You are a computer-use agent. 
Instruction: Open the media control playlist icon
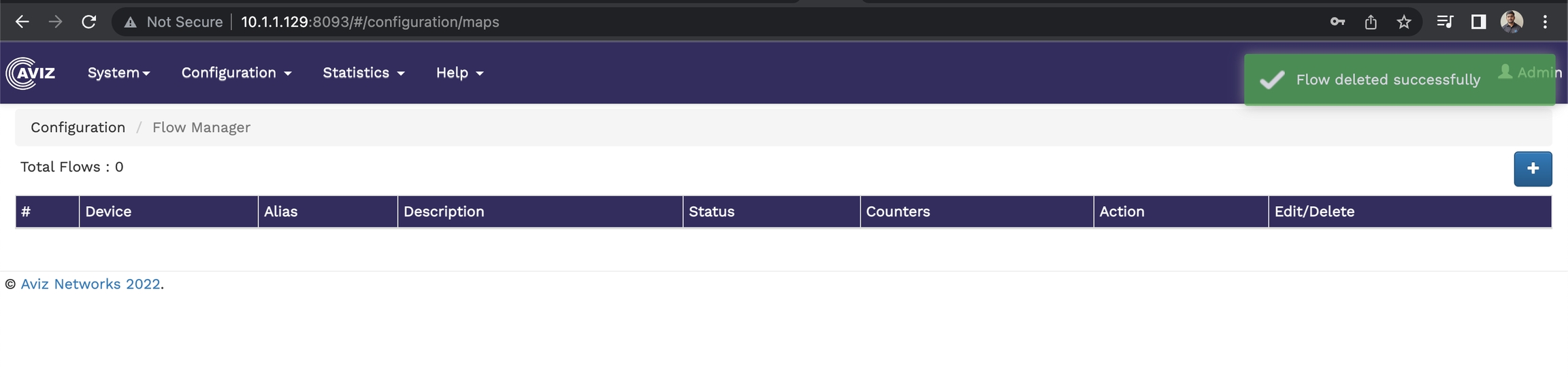(1444, 22)
